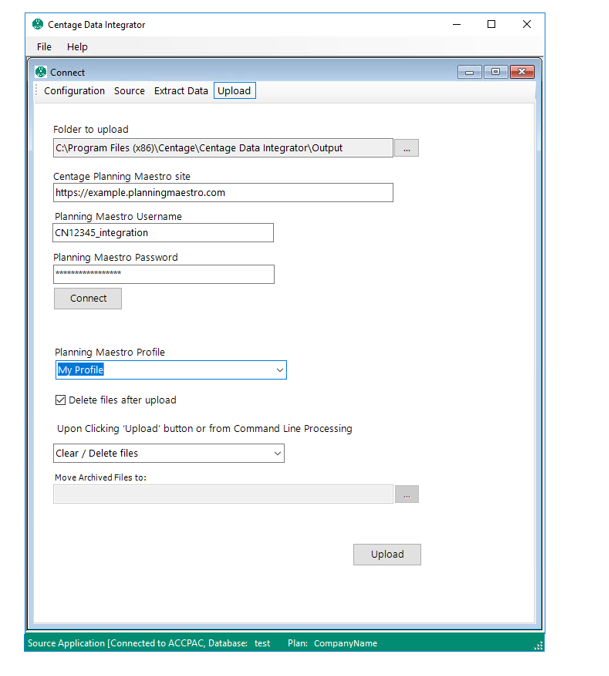Restore the inner Connect window
This screenshot has height=676, width=609.
click(x=496, y=72)
